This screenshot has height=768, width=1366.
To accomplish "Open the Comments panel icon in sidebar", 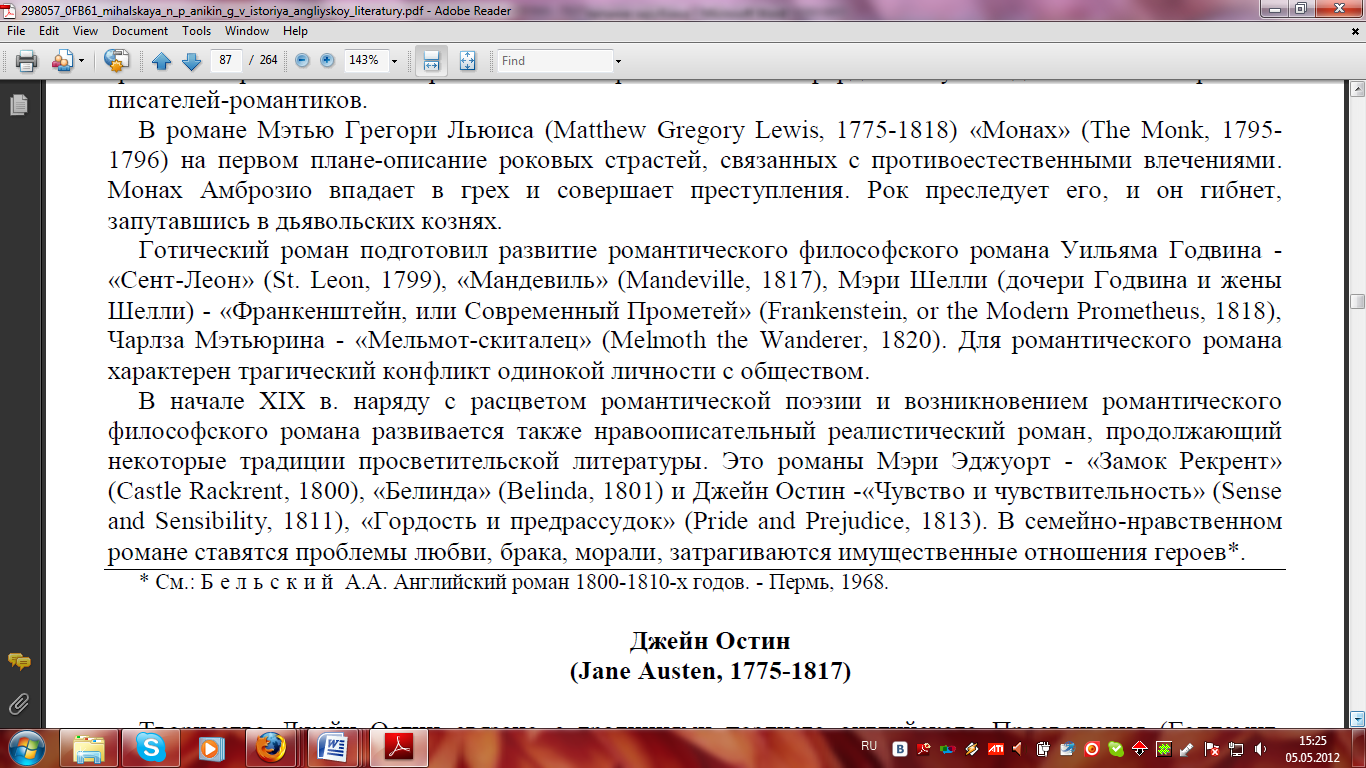I will [18, 662].
